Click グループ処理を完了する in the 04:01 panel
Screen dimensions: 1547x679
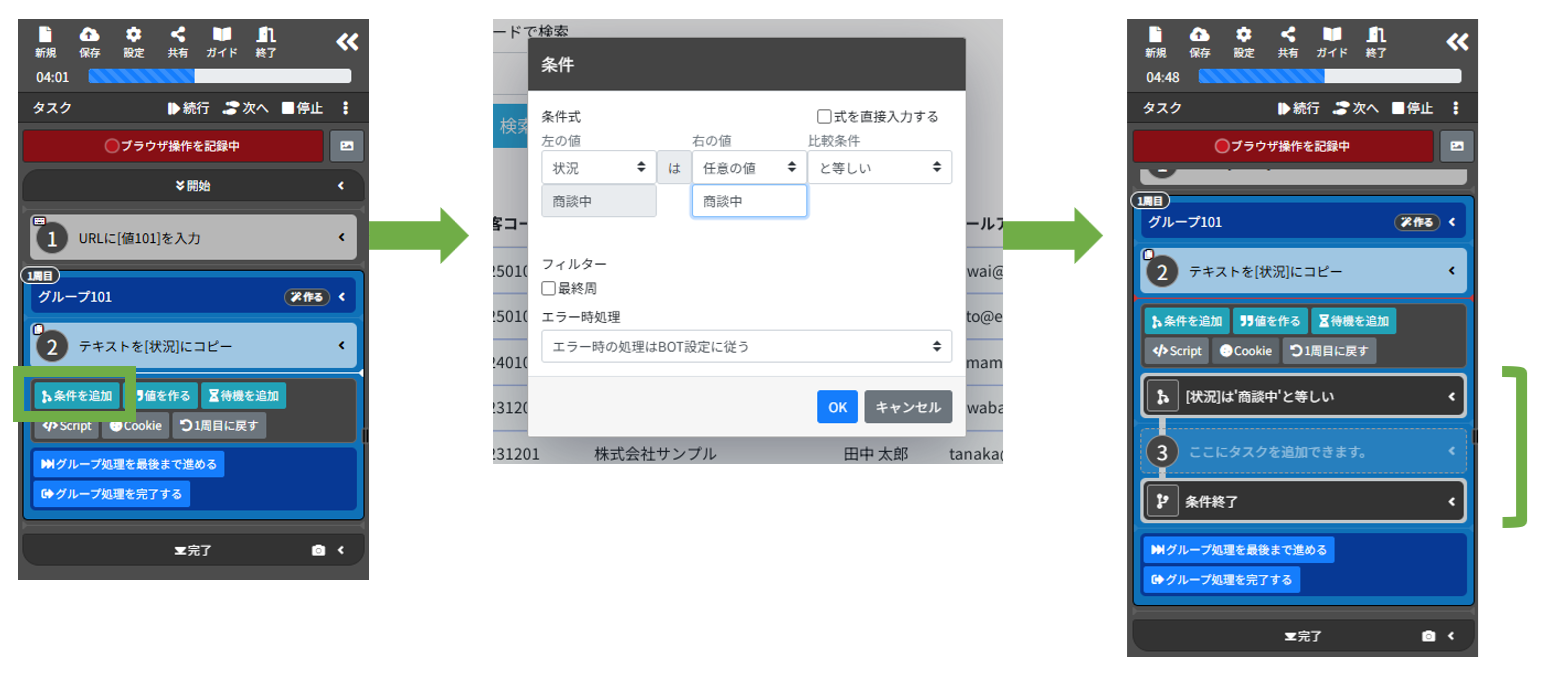pyautogui.click(x=112, y=494)
